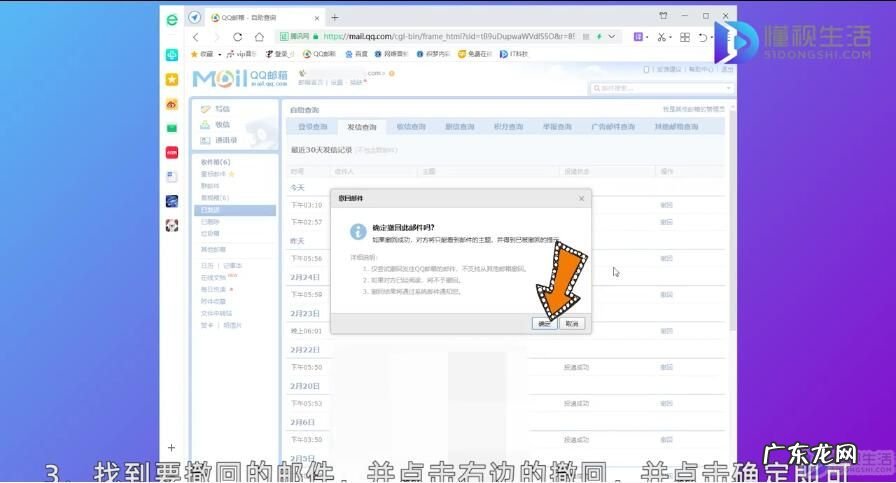The width and height of the screenshot is (896, 483).
Task: Click the blue info icon in dialog
Action: [x=358, y=231]
